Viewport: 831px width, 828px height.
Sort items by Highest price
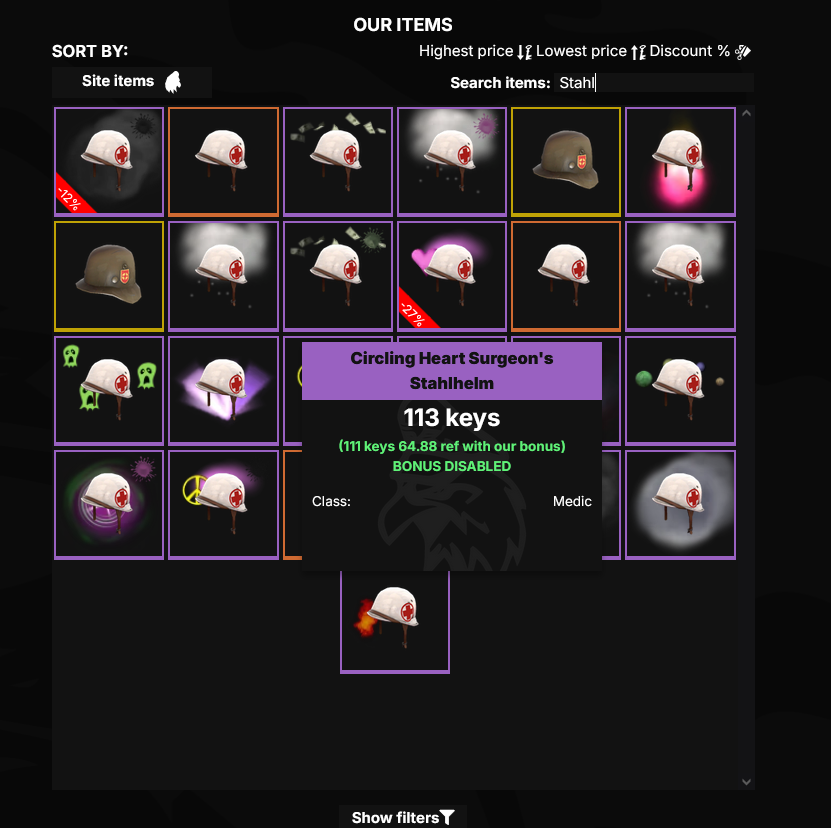click(x=475, y=51)
